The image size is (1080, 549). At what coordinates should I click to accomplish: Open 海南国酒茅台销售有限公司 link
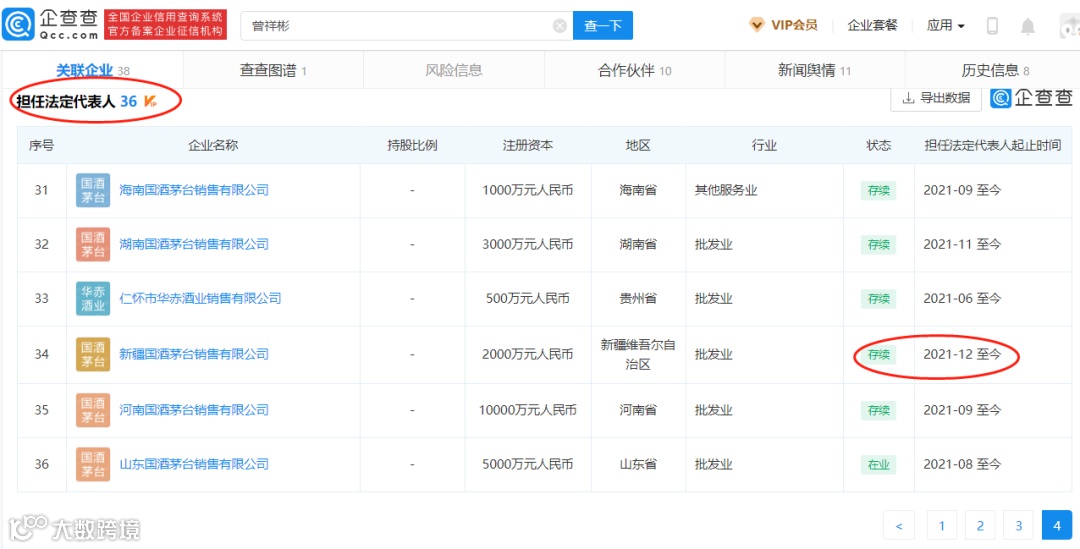click(x=194, y=190)
